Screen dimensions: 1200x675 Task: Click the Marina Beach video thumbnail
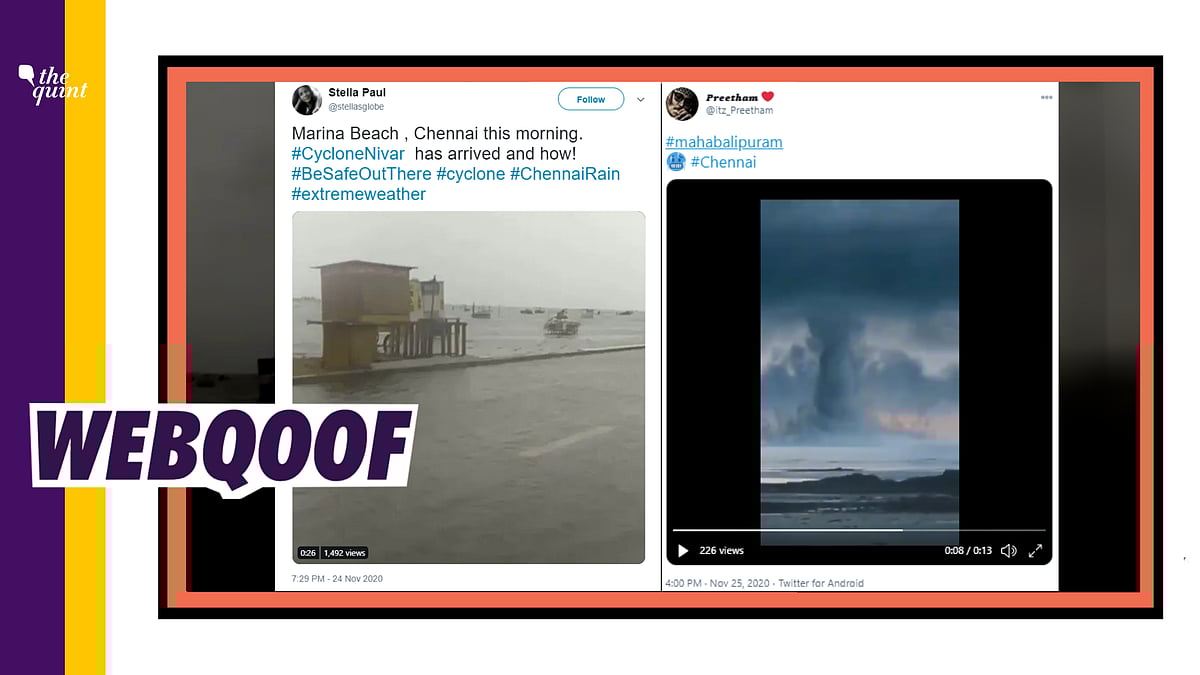468,387
